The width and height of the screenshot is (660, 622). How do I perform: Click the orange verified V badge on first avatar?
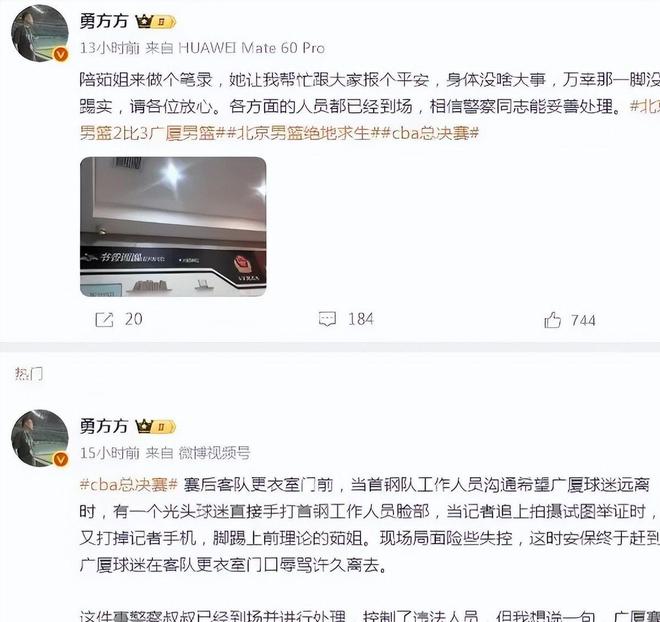pyautogui.click(x=61, y=54)
